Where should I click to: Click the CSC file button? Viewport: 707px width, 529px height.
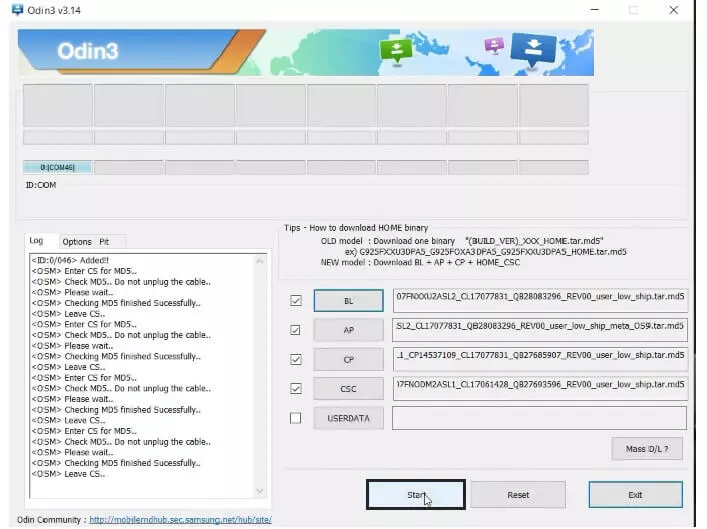click(x=349, y=389)
